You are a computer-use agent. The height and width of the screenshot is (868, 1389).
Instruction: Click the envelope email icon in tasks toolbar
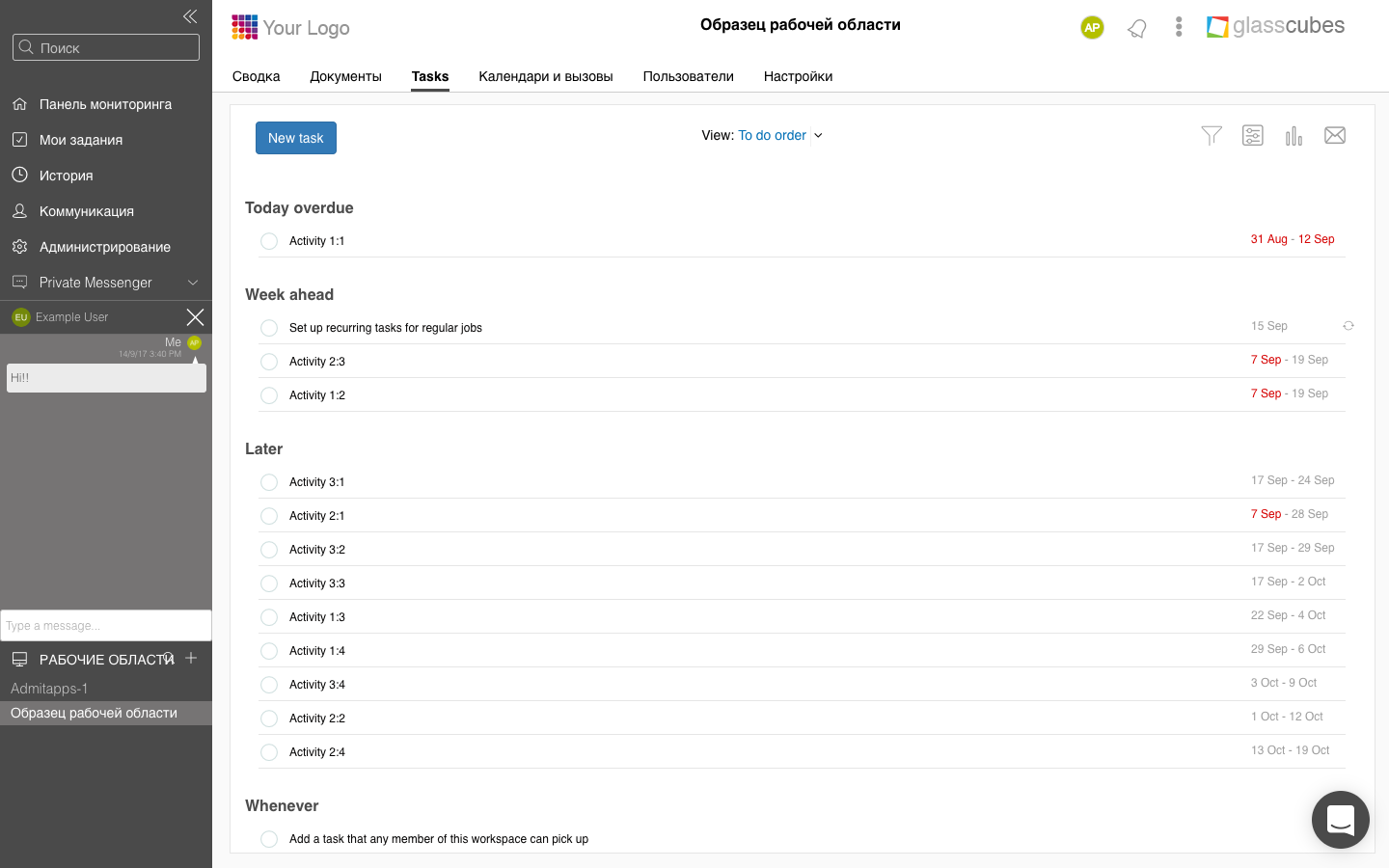pyautogui.click(x=1335, y=136)
